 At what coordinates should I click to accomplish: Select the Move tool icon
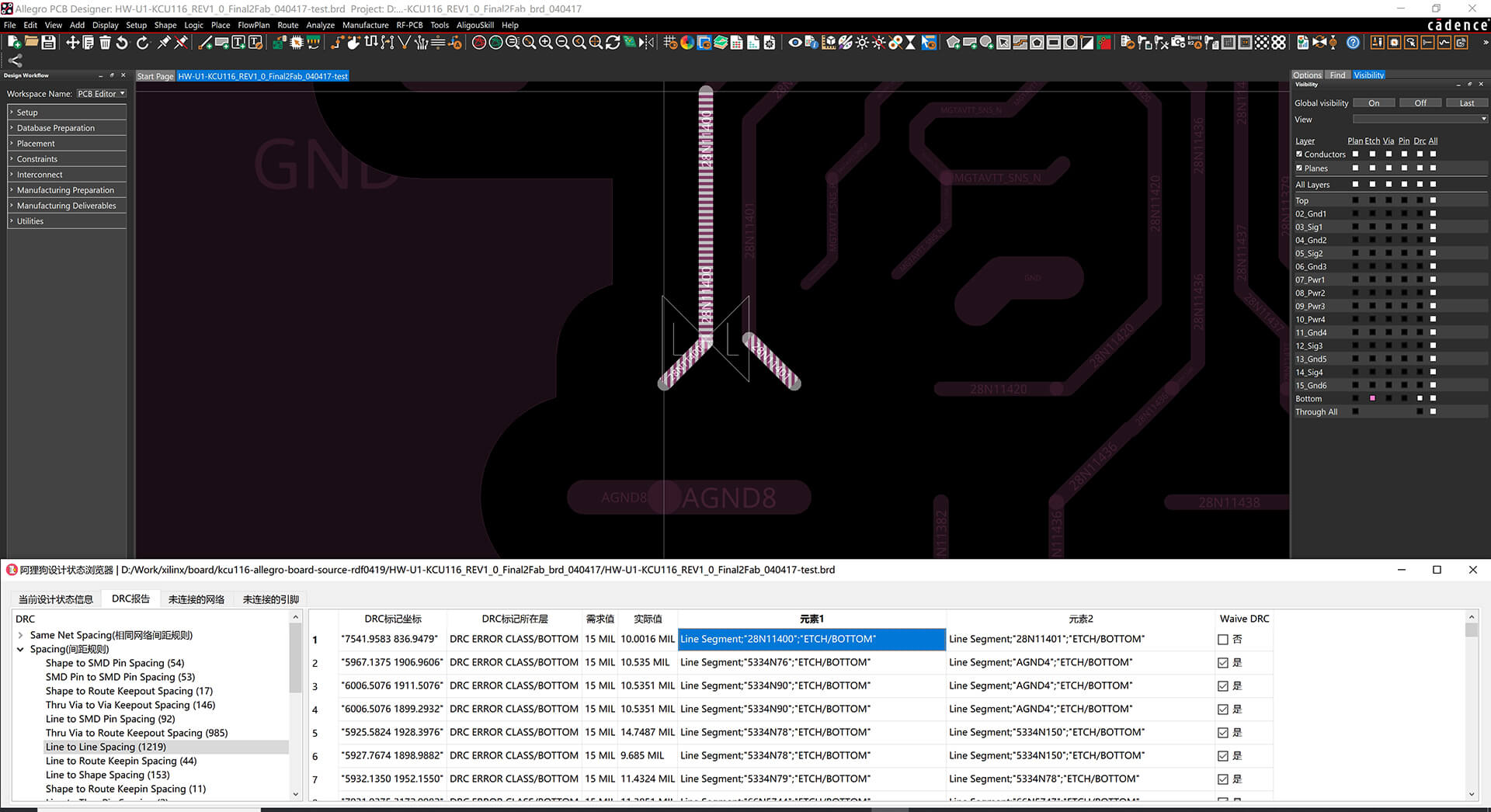tap(72, 42)
